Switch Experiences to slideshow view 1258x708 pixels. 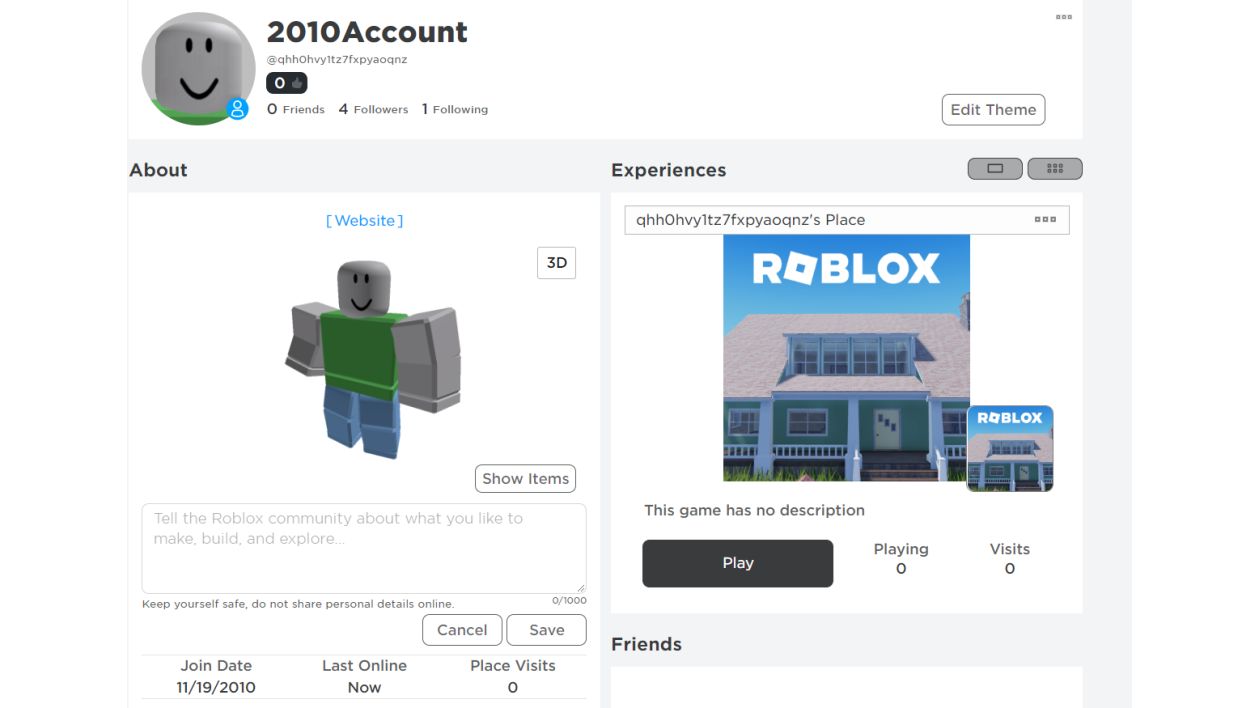[995, 169]
